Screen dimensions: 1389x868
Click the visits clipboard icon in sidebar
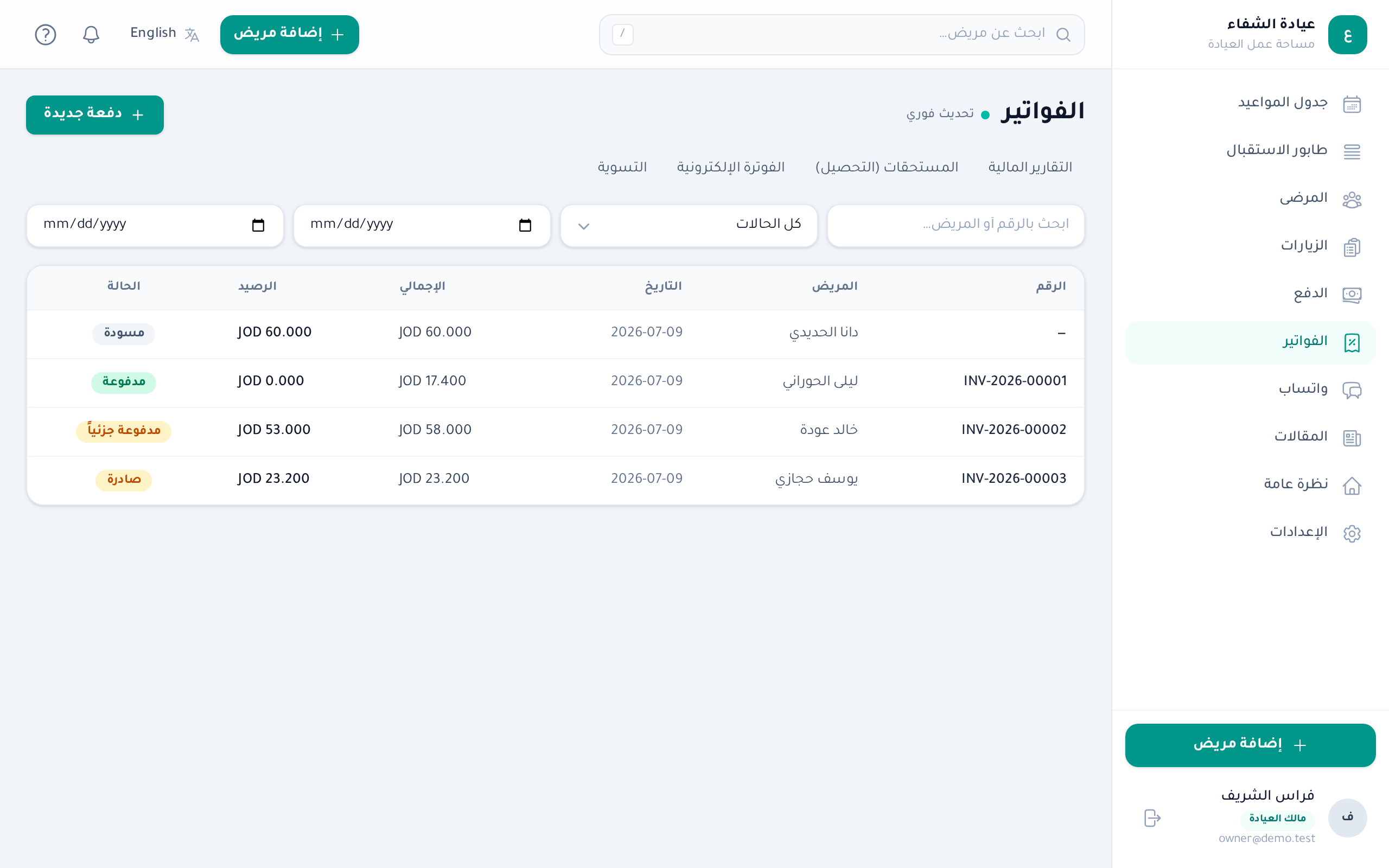pyautogui.click(x=1352, y=247)
